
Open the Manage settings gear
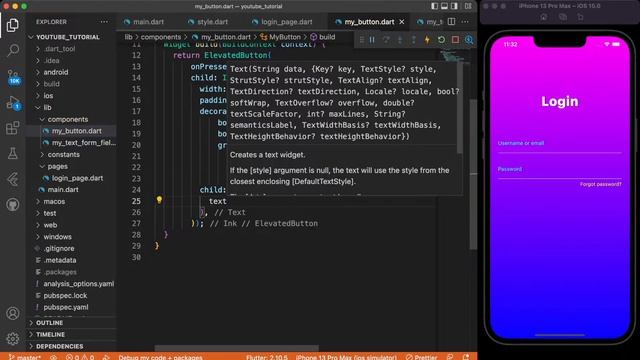tap(13, 338)
